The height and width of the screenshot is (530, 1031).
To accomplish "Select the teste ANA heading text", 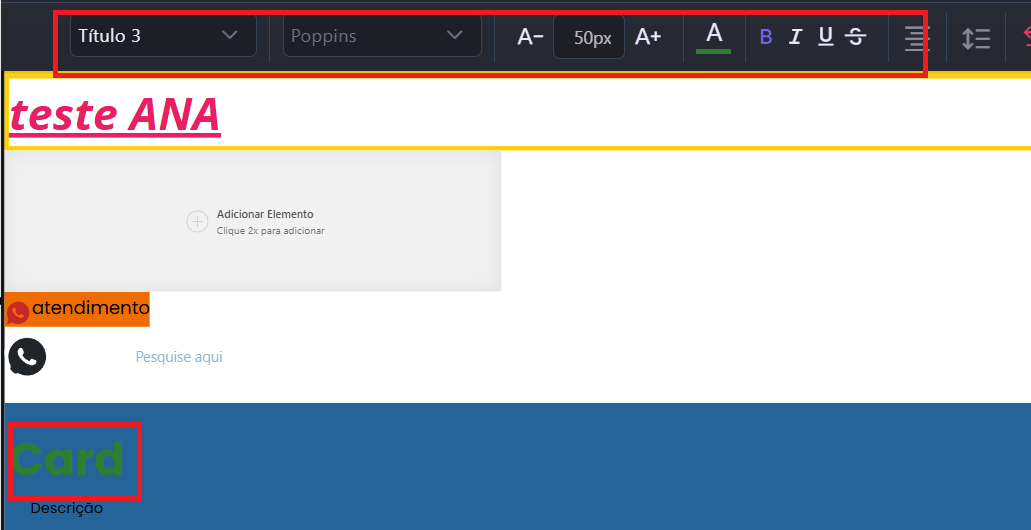I will pos(115,114).
